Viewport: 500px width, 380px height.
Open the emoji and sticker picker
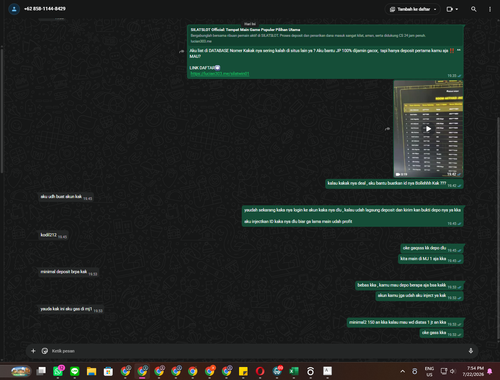pos(45,351)
